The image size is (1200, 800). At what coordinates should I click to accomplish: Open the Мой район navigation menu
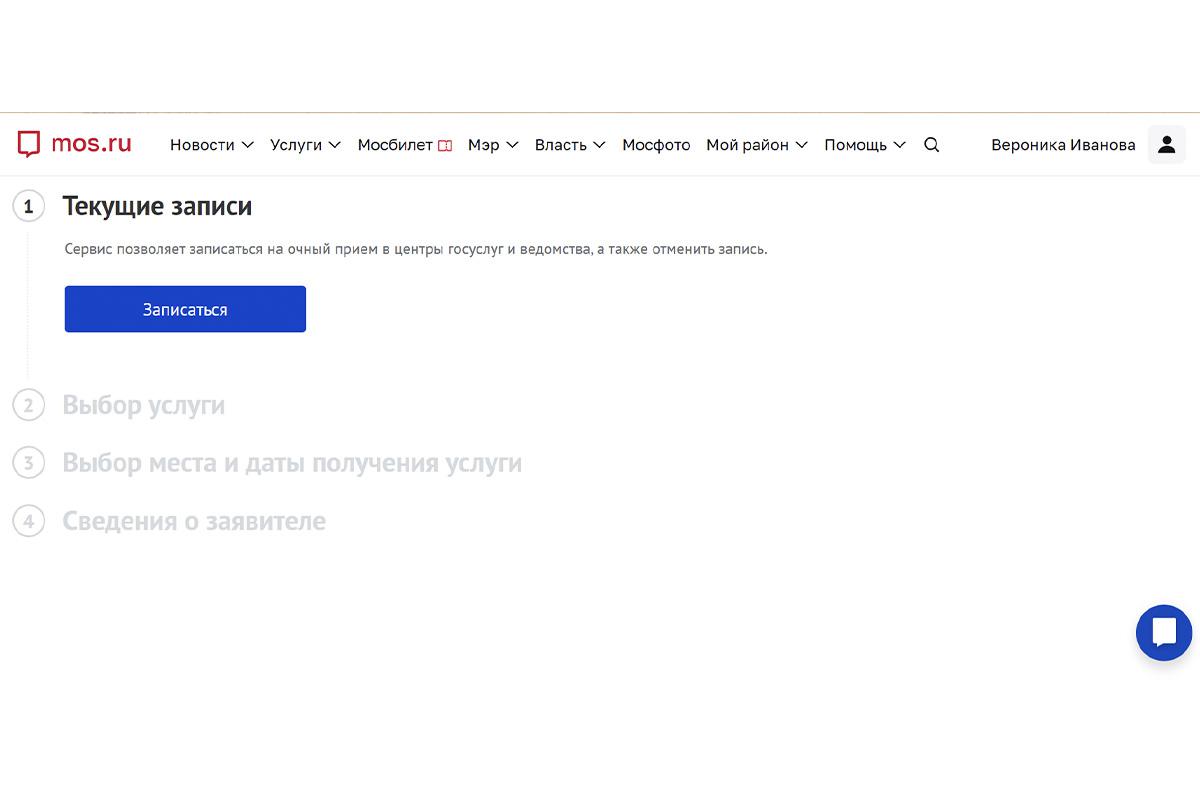coord(756,145)
